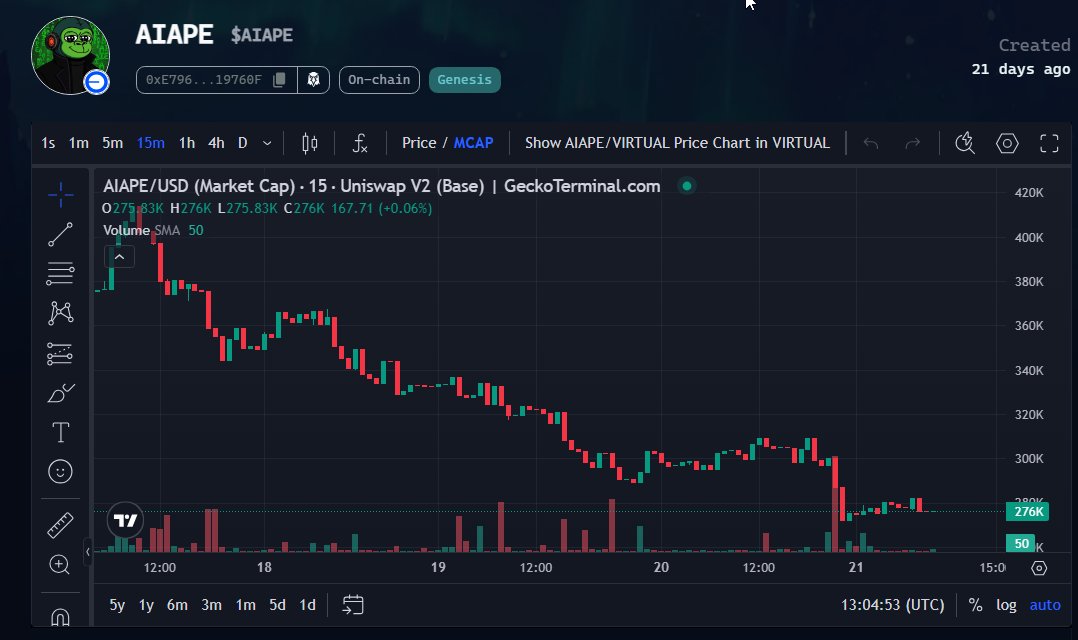This screenshot has height=640, width=1078.
Task: Select the 1h timeframe
Action: click(x=186, y=143)
